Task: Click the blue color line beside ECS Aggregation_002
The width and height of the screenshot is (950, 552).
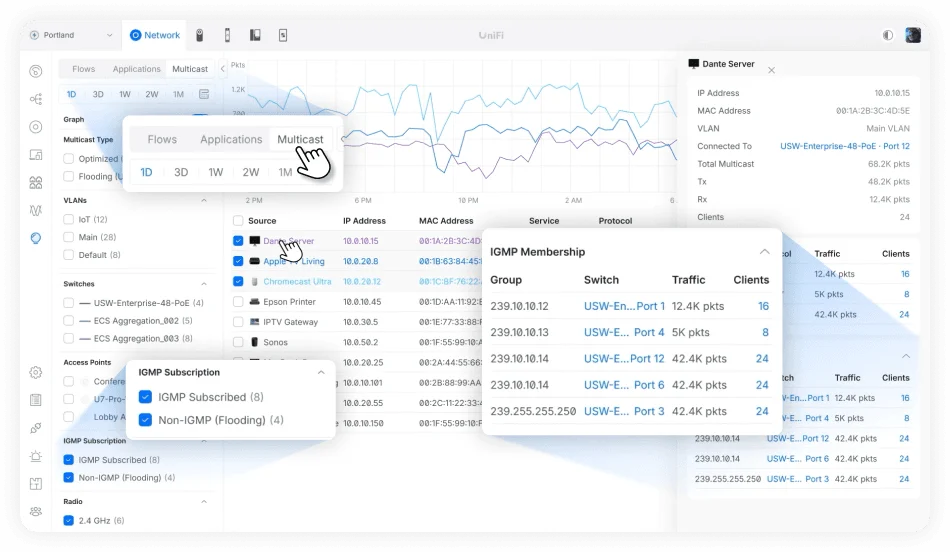Action: point(85,321)
